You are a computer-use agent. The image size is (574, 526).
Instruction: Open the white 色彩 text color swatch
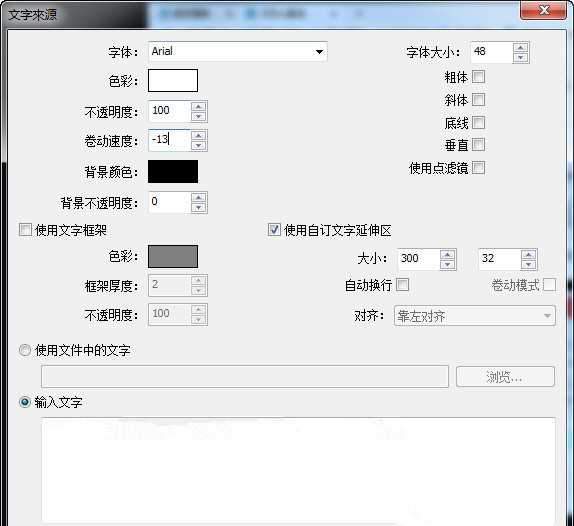point(173,81)
